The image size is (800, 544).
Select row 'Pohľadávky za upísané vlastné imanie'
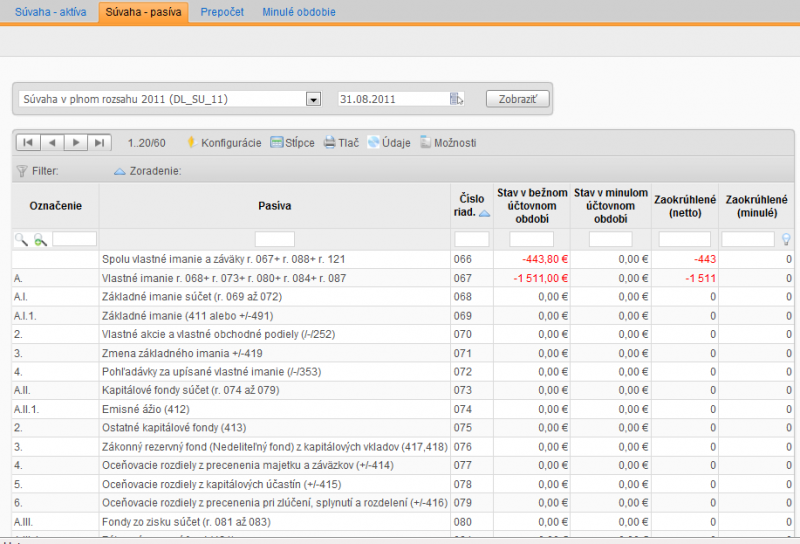tap(403, 372)
